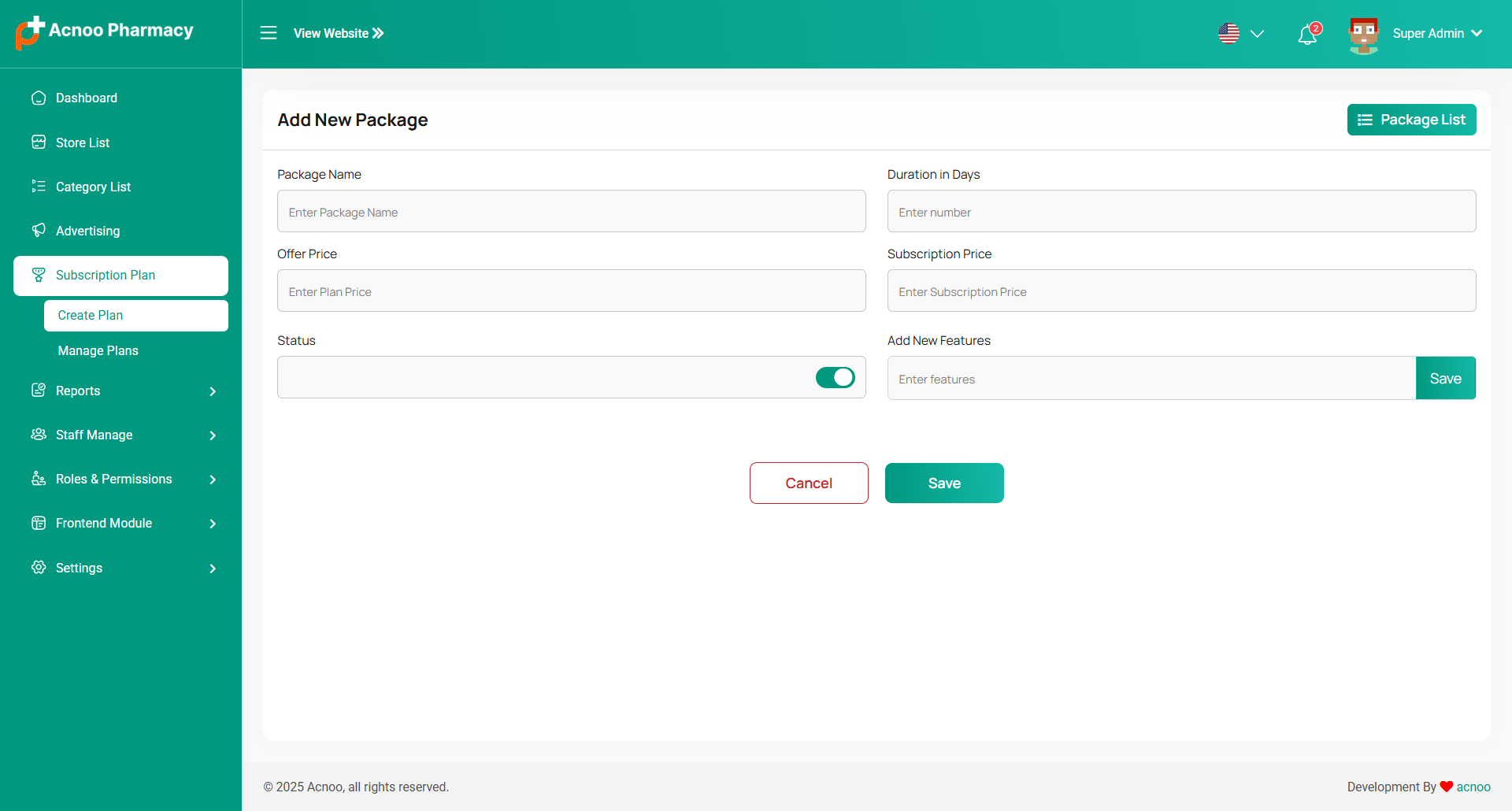Select Manage Plans in sidebar
The image size is (1512, 811).
click(98, 350)
